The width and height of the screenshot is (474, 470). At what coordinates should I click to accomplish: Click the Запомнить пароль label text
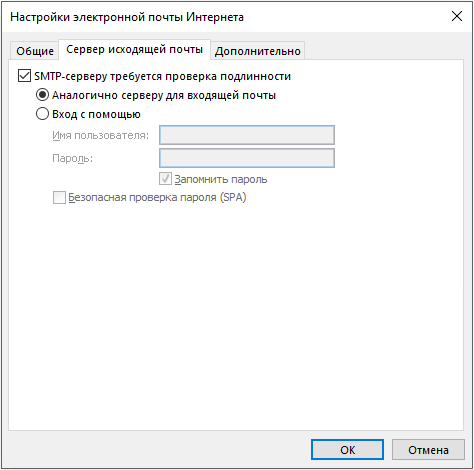pos(221,179)
